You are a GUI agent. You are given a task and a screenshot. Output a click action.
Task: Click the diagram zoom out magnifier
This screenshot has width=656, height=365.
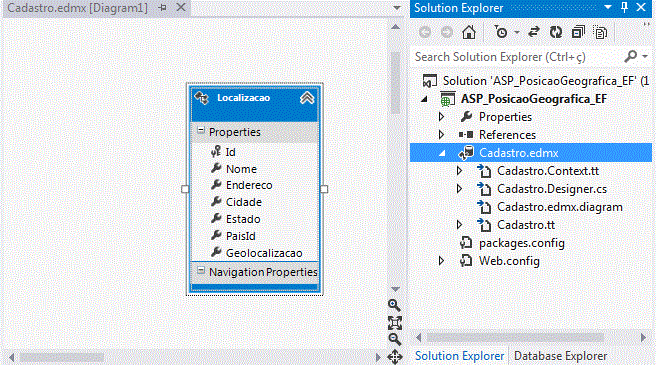(394, 339)
